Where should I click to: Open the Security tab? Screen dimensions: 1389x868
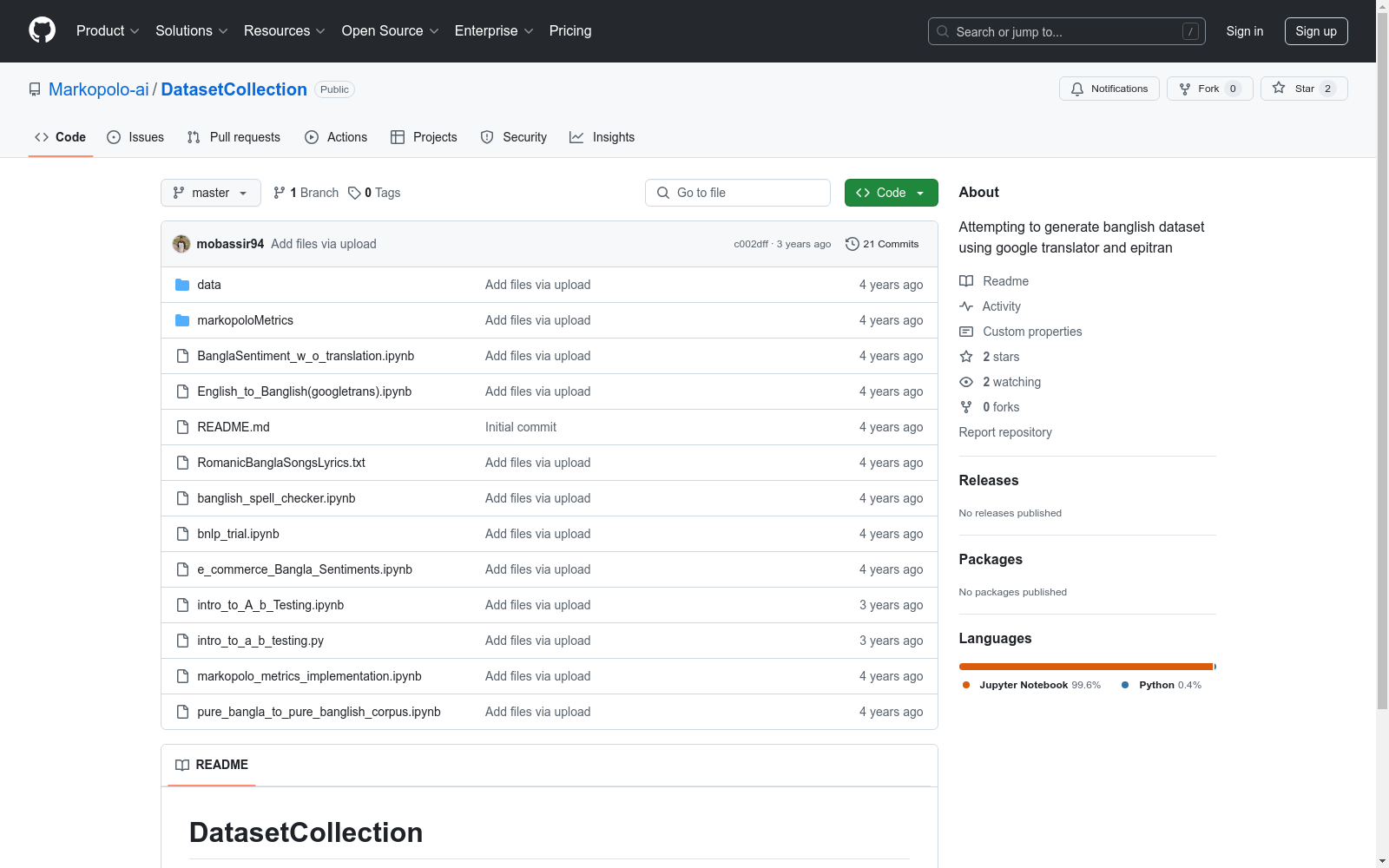(x=514, y=137)
